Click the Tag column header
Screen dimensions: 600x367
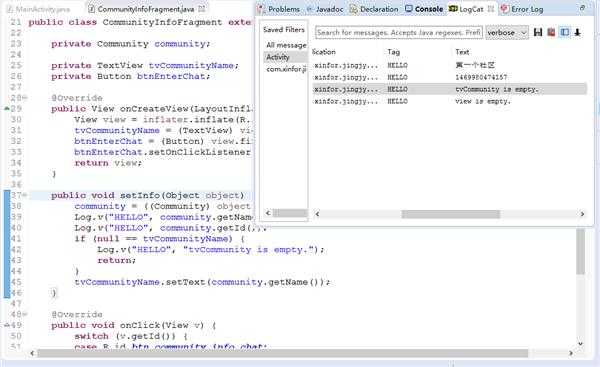click(x=393, y=52)
